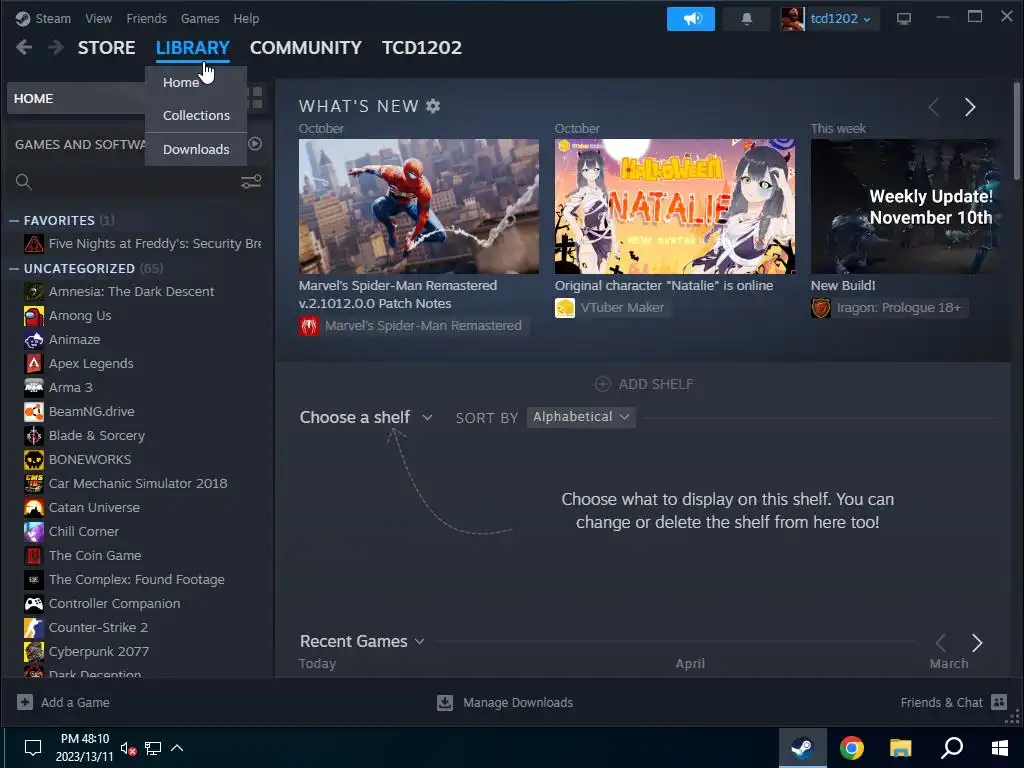Select Five Nights at Freddy's: Security Breach
1024x768 pixels.
(x=142, y=244)
